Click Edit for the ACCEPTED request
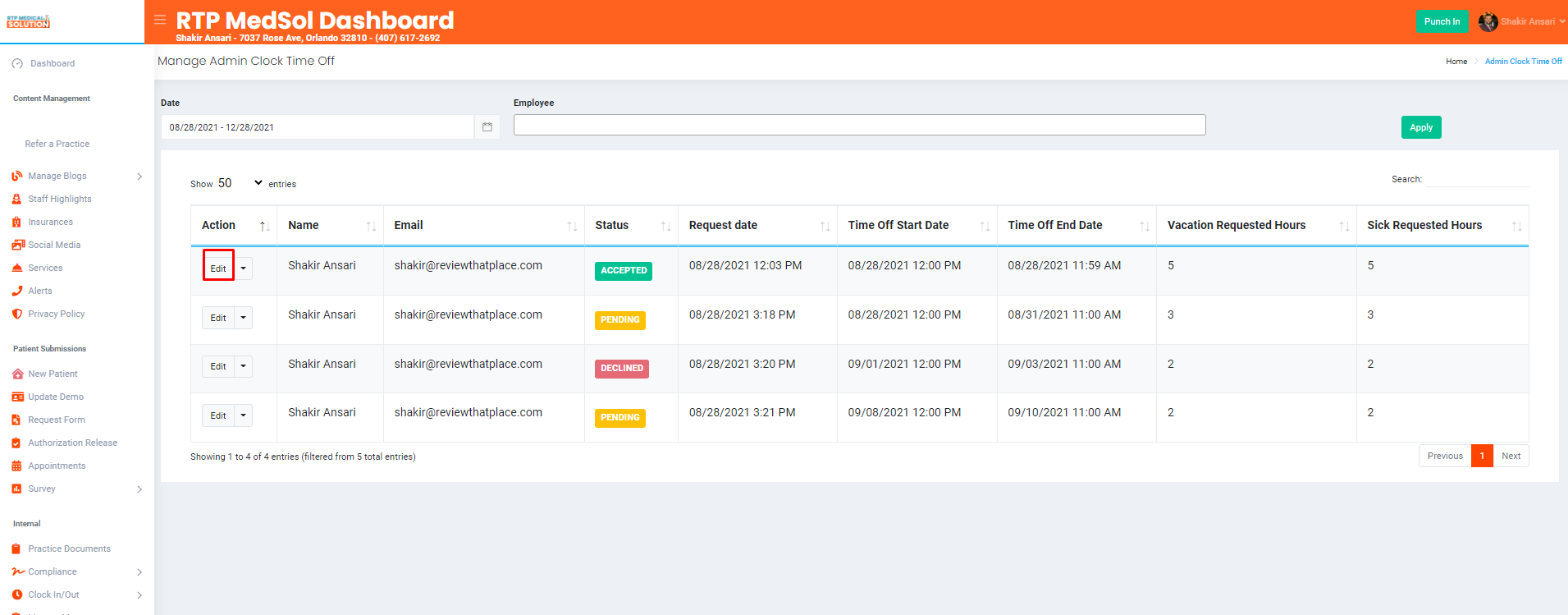 tap(218, 268)
